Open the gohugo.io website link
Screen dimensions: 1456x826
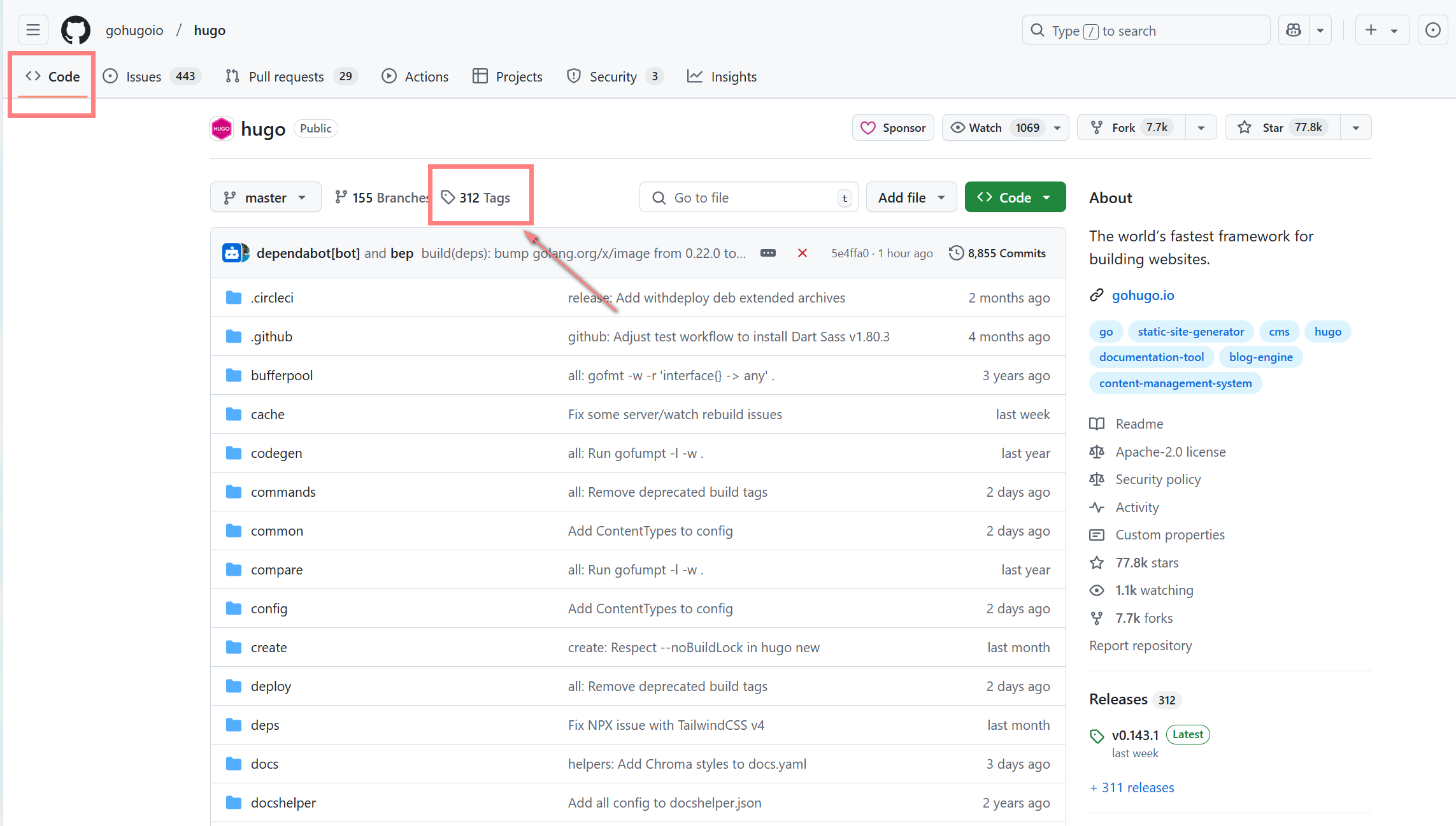pos(1143,295)
